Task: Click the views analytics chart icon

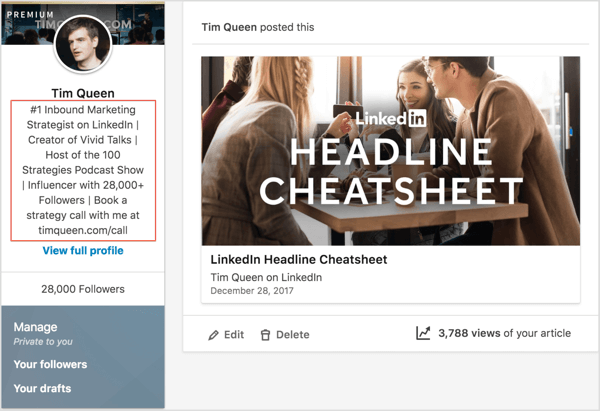Action: point(423,333)
